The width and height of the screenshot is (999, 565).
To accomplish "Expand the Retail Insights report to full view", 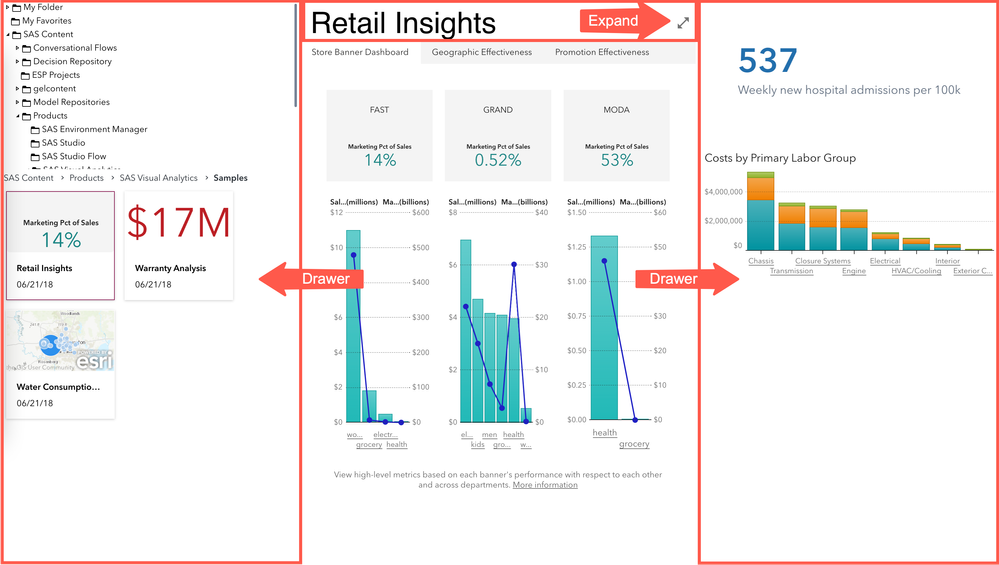I will click(x=682, y=23).
